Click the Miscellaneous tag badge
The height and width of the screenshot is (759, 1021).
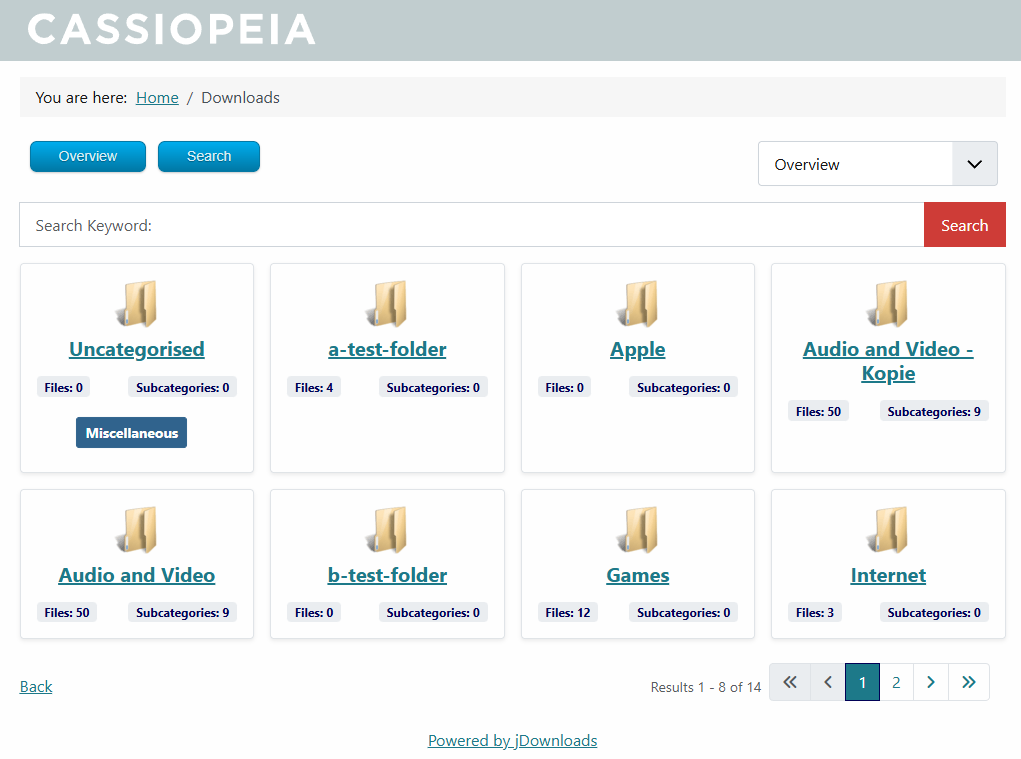pyautogui.click(x=131, y=433)
